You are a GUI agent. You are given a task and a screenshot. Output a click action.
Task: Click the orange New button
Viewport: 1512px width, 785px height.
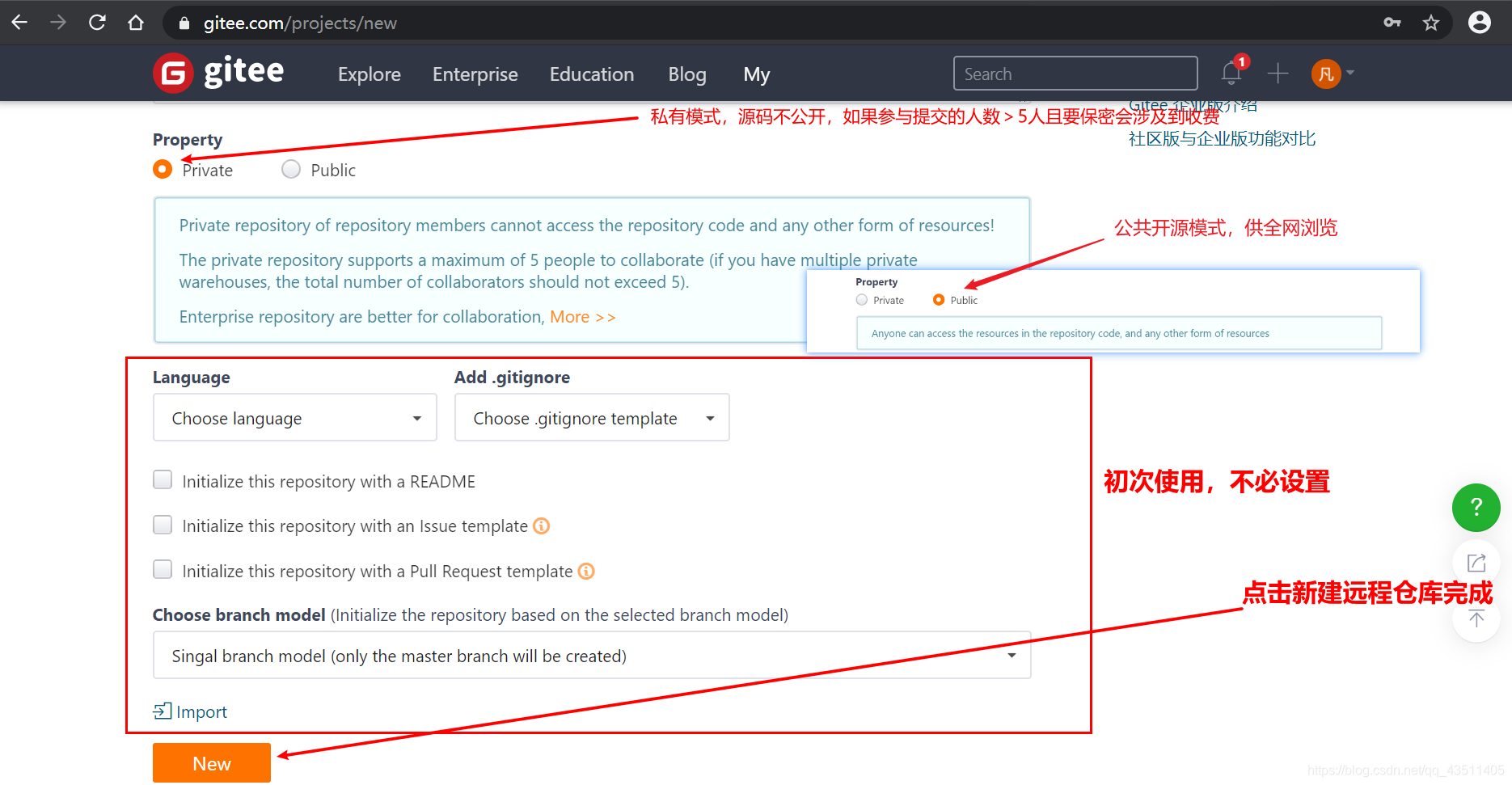click(212, 763)
